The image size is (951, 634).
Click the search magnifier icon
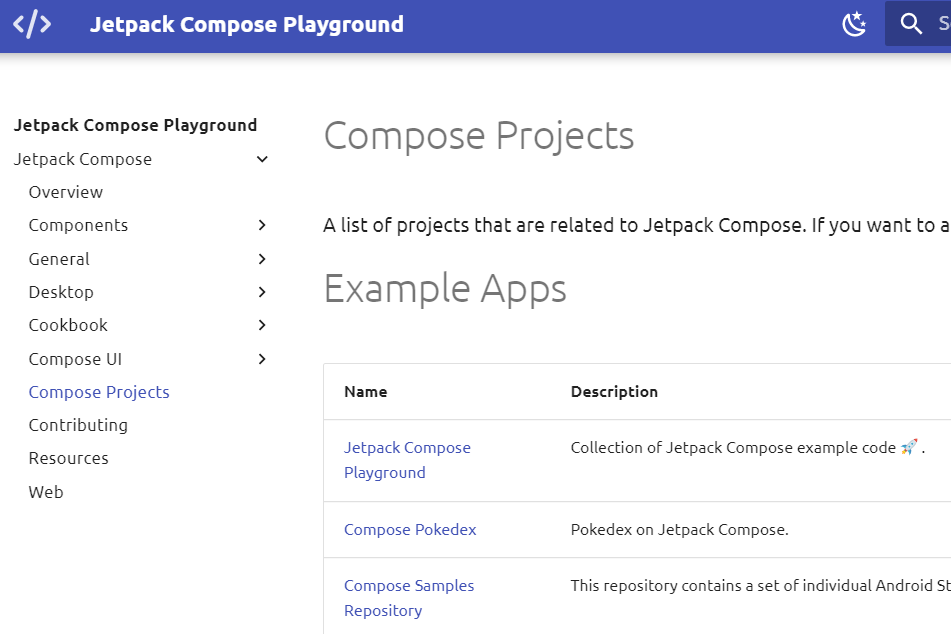[911, 24]
